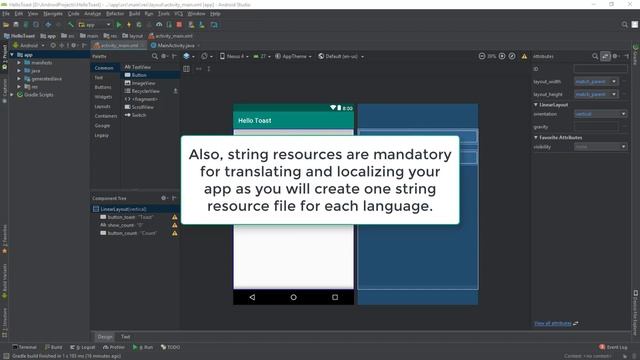640x360 pixels.
Task: Open the Event Log
Action: (x=613, y=347)
